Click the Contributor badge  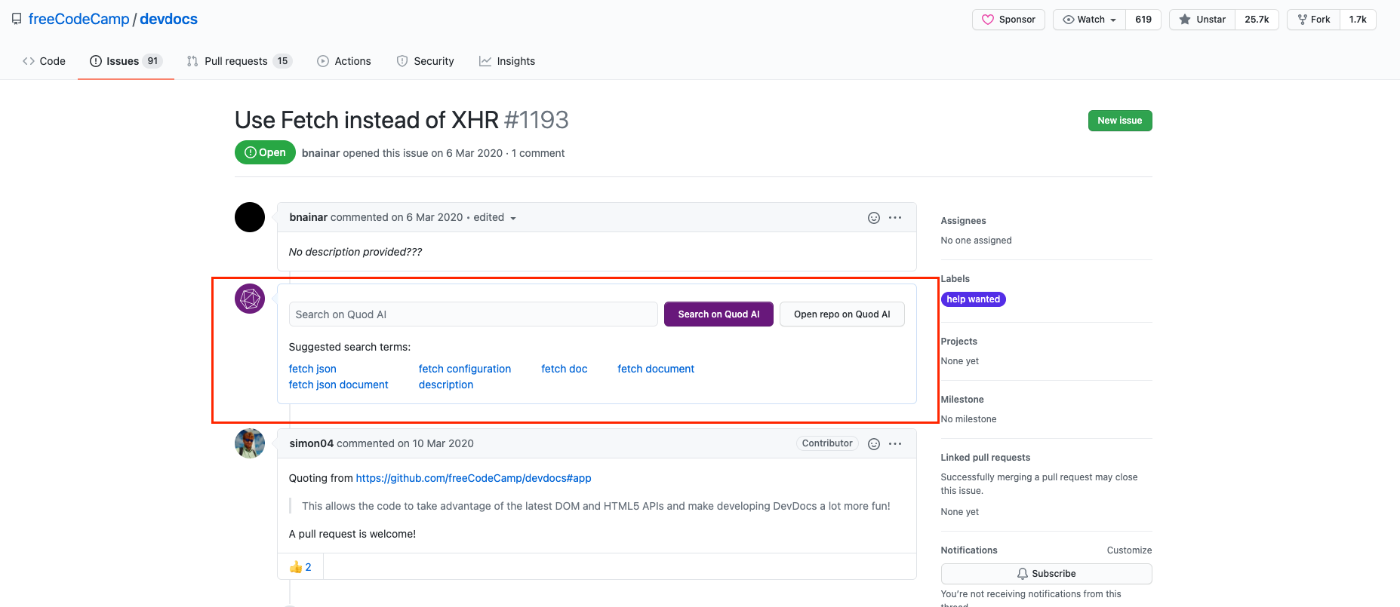coord(827,443)
